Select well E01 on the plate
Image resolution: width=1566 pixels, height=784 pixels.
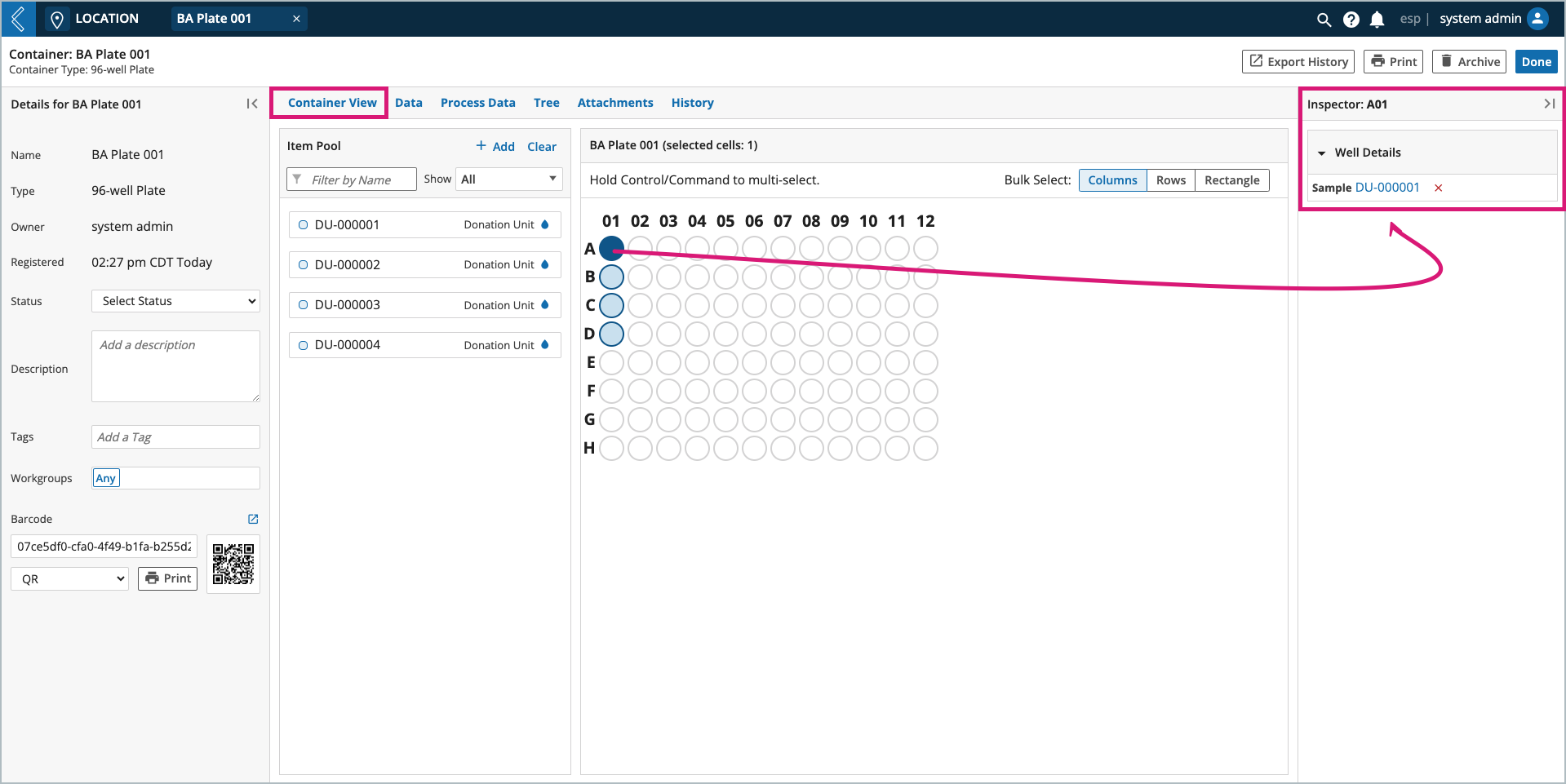tap(611, 362)
